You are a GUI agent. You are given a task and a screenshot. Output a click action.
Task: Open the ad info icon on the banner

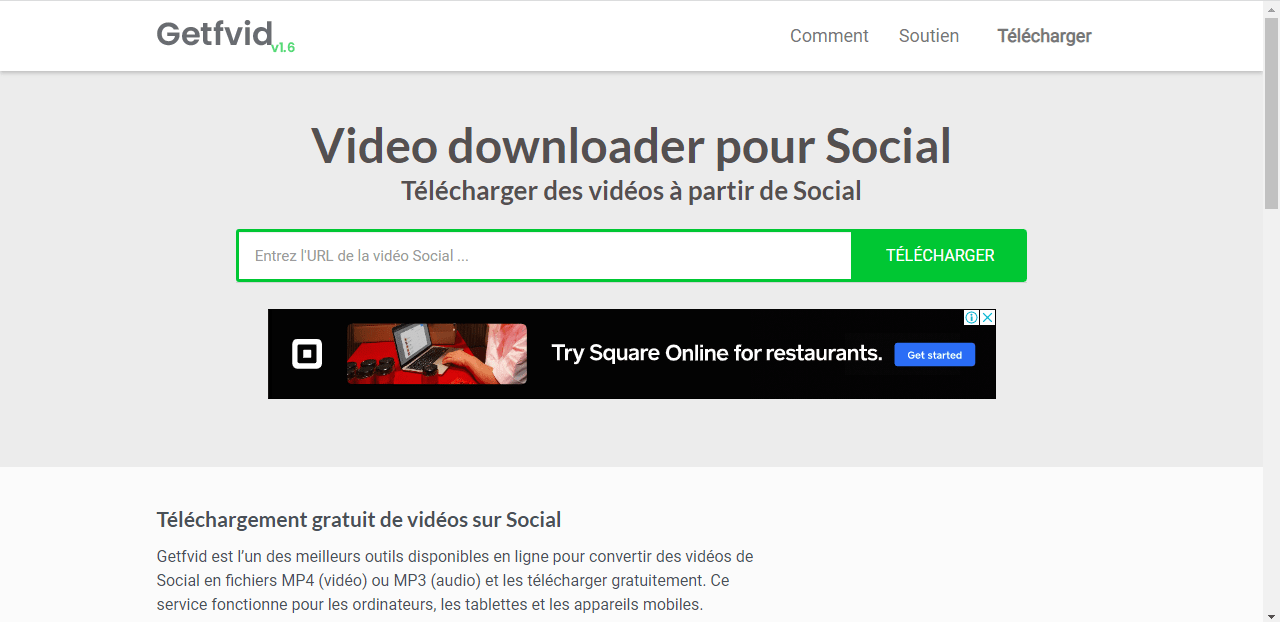tap(971, 317)
